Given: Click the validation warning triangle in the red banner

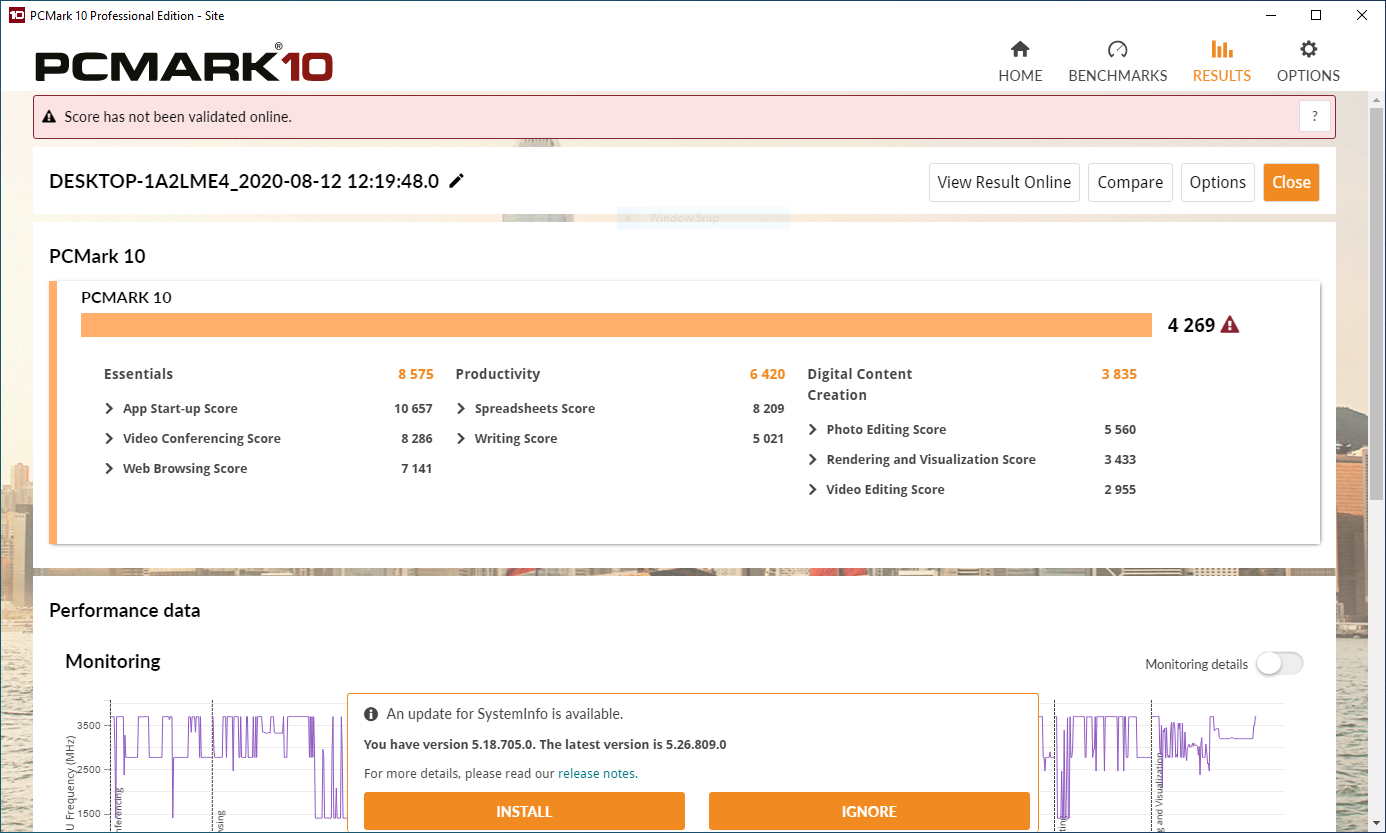Looking at the screenshot, I should [x=49, y=117].
